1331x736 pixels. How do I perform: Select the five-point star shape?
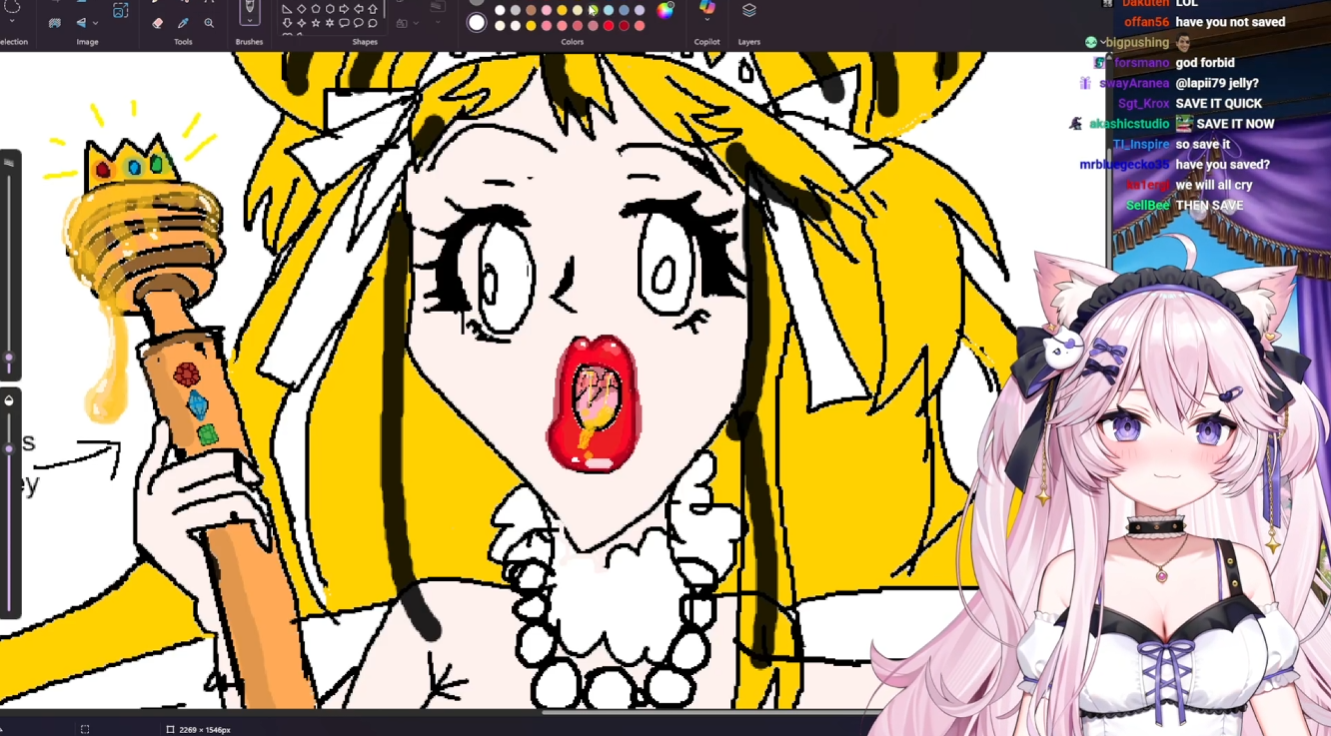pos(316,23)
